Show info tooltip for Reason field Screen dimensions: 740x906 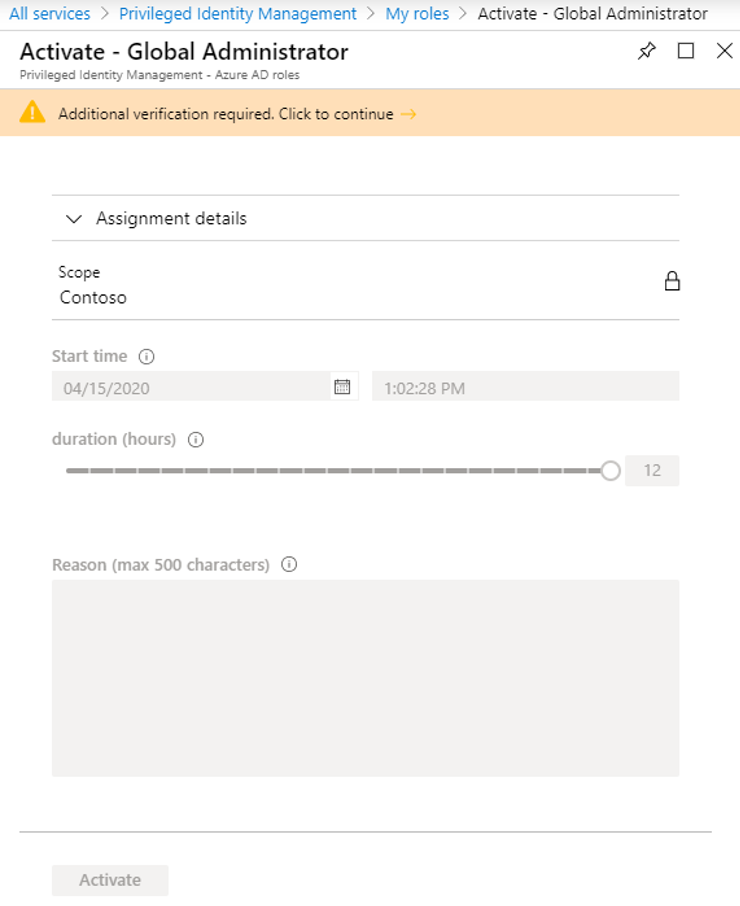click(x=289, y=565)
